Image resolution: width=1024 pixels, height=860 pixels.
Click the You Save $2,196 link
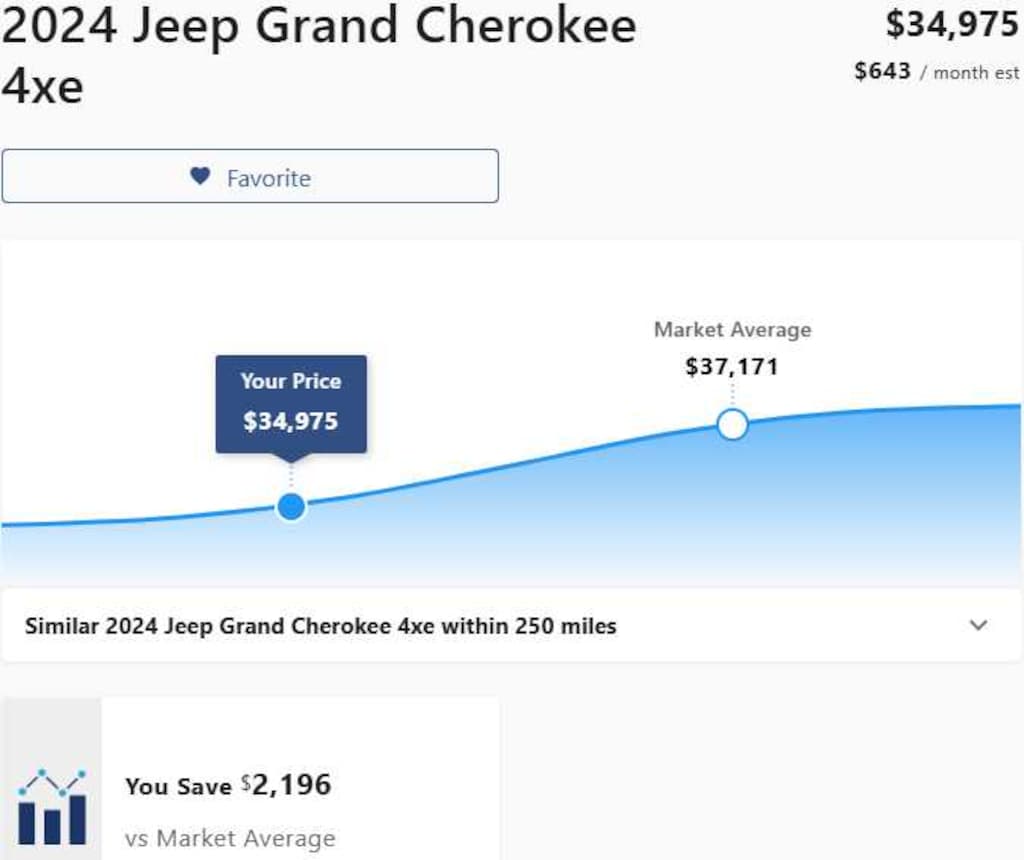pos(228,785)
